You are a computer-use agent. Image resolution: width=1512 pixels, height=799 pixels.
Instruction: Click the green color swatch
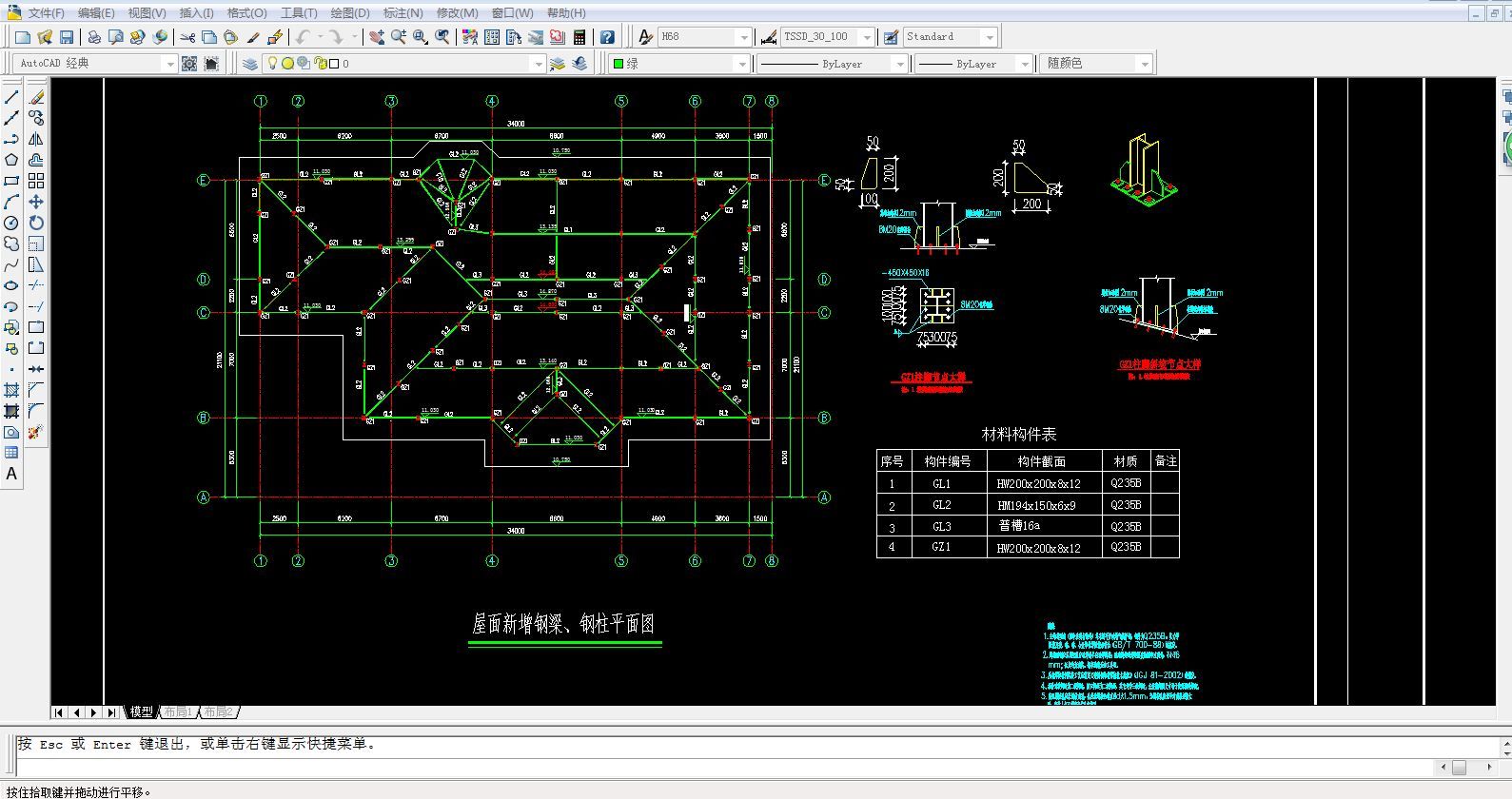(619, 64)
